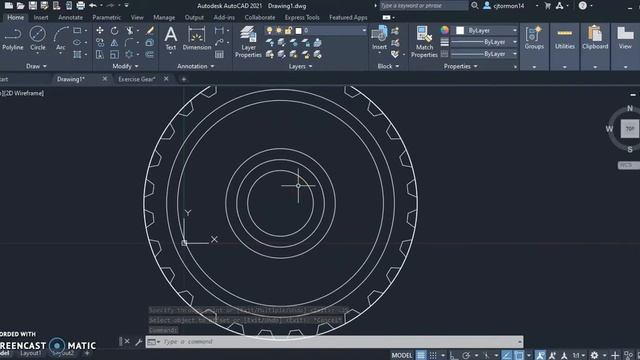Toggle object snap in status bar
640x360 pixels.
(519, 355)
